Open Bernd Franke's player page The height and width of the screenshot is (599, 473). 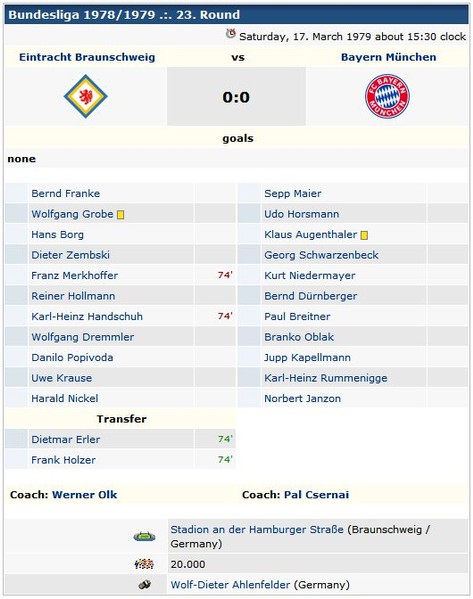coord(66,194)
